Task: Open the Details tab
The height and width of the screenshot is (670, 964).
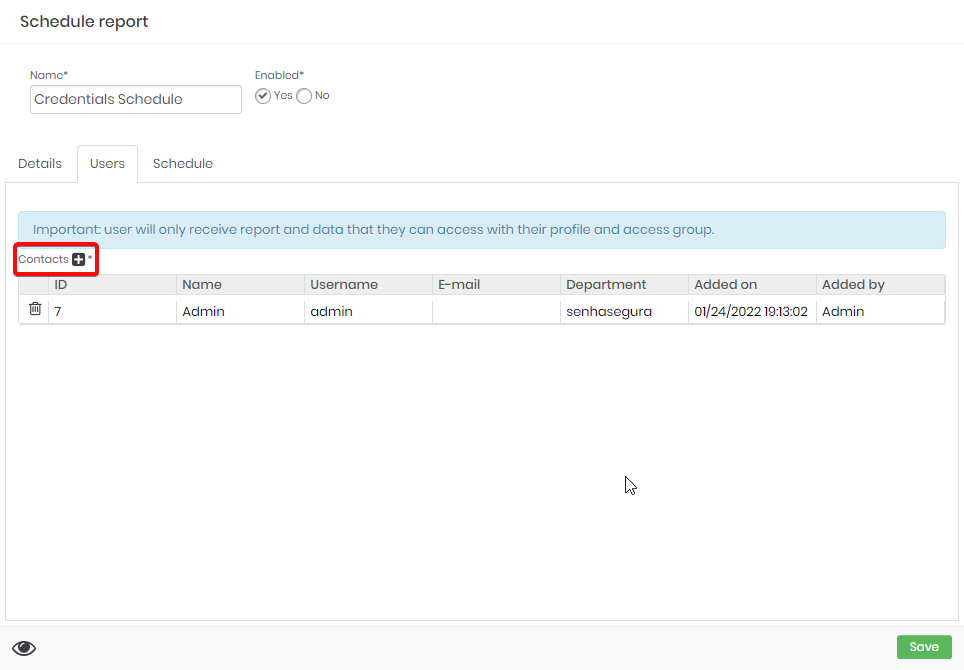Action: click(x=40, y=164)
